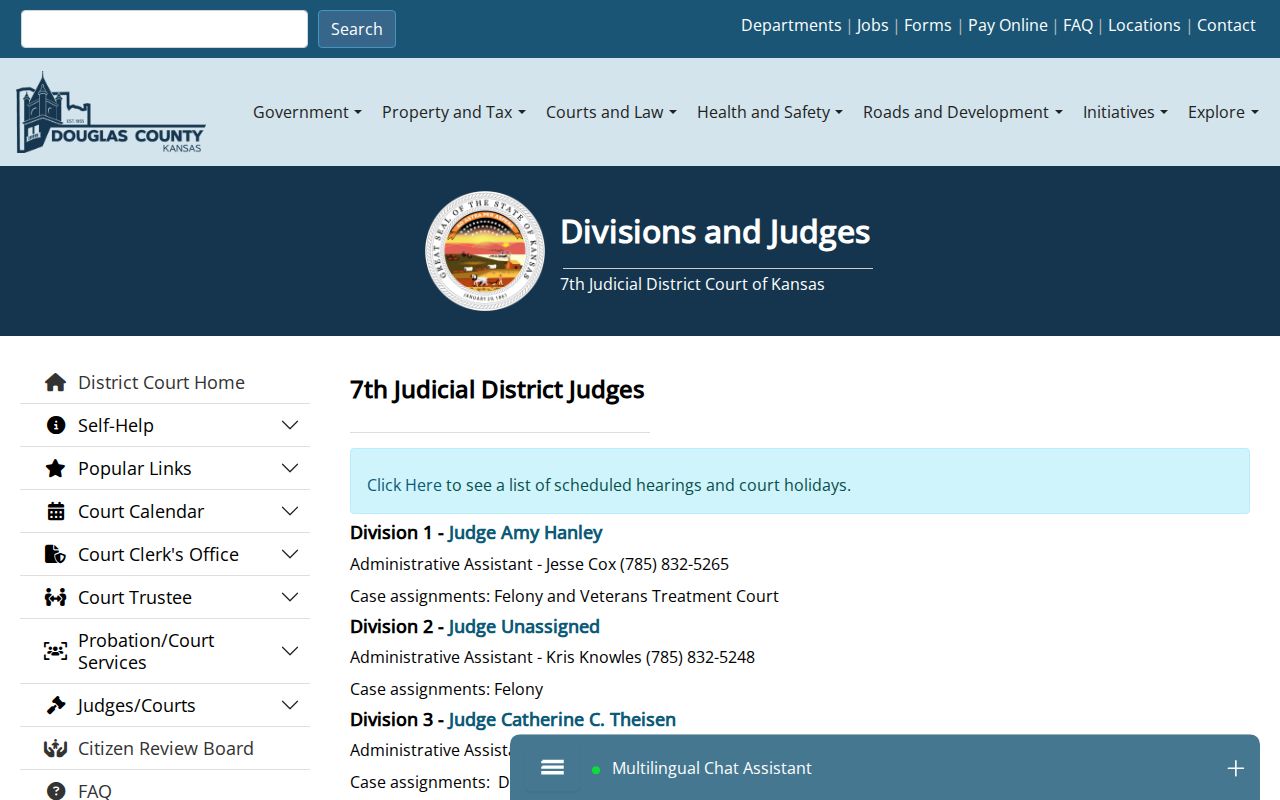1280x800 pixels.
Task: Click the Court Trustee people icon
Action: tap(56, 597)
